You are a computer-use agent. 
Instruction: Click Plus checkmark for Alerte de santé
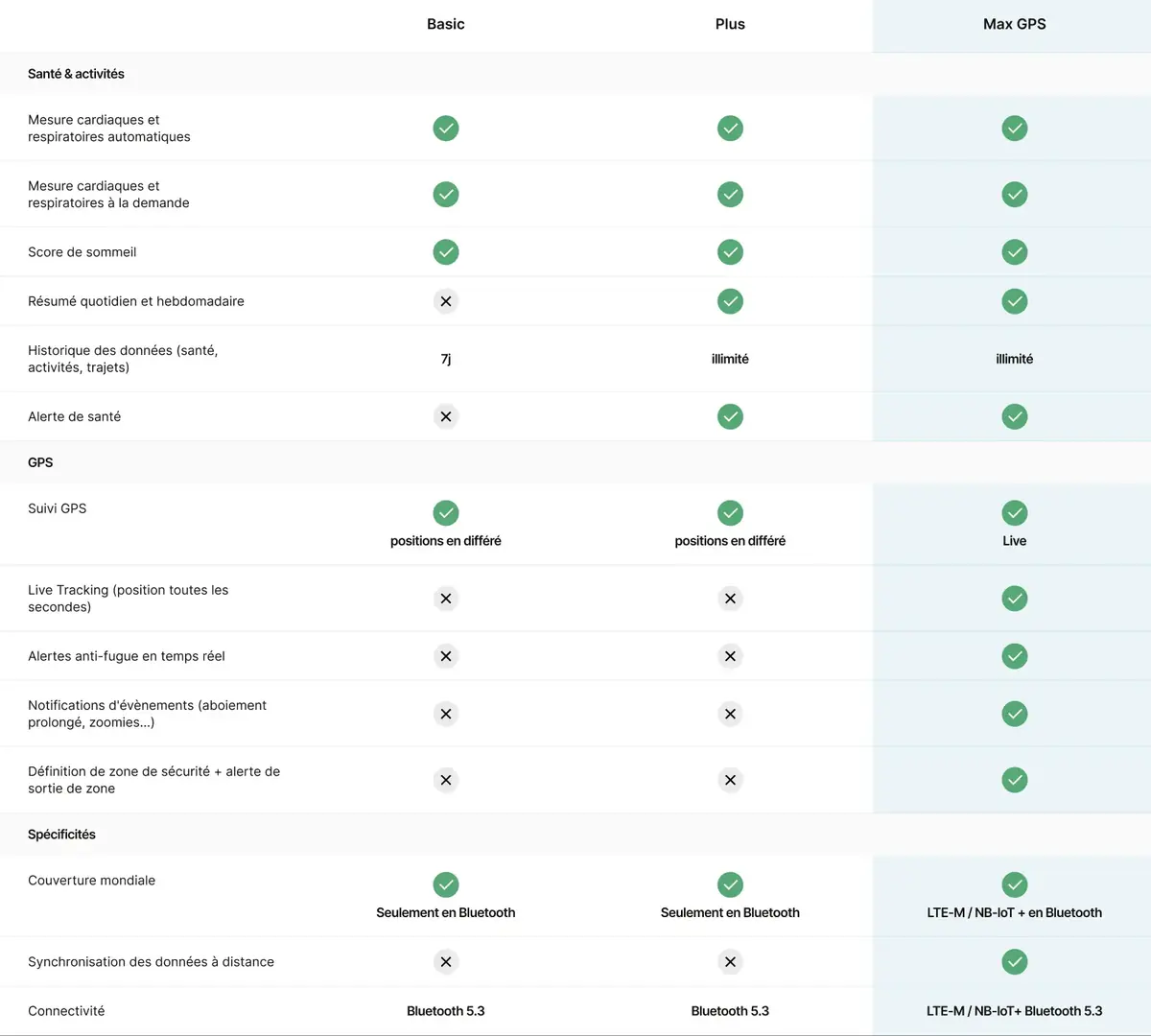730,416
